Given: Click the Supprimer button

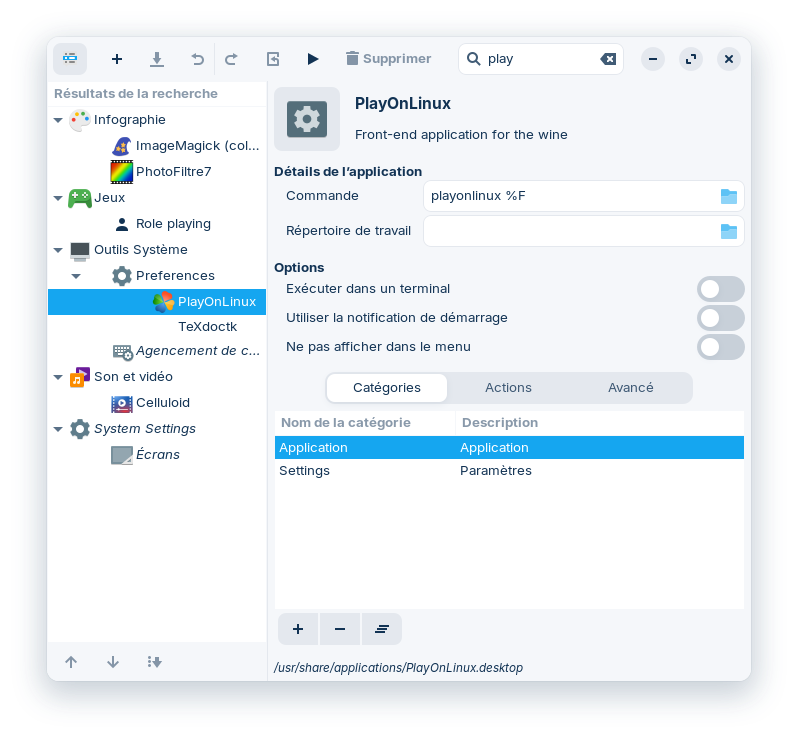Looking at the screenshot, I should [x=388, y=59].
